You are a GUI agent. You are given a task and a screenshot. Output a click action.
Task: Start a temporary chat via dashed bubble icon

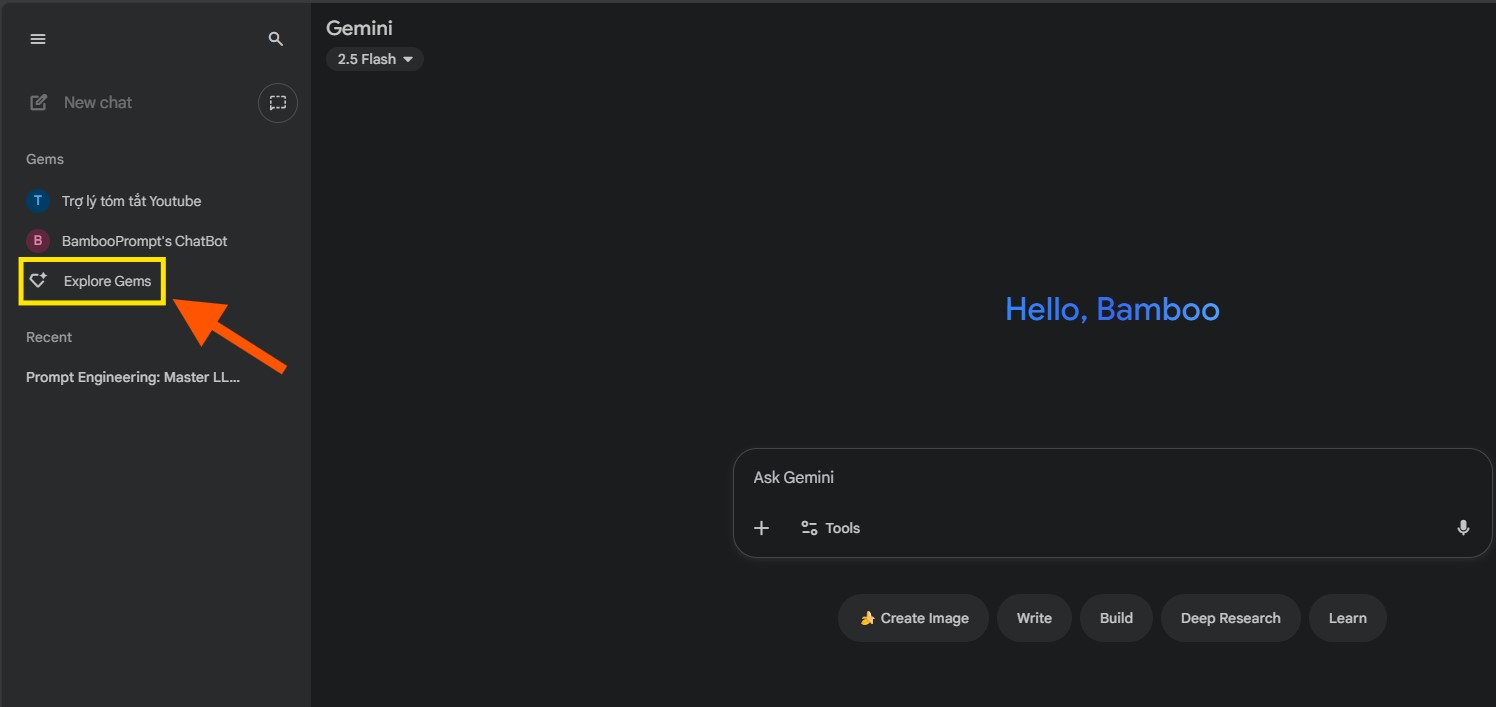pos(278,102)
